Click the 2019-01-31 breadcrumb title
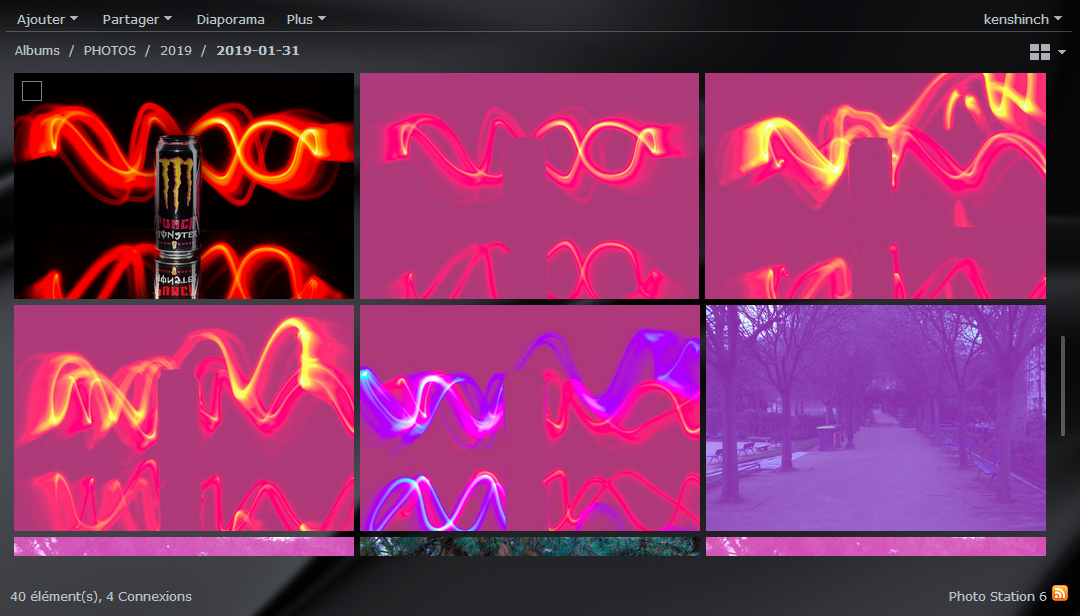The width and height of the screenshot is (1080, 616). [258, 50]
